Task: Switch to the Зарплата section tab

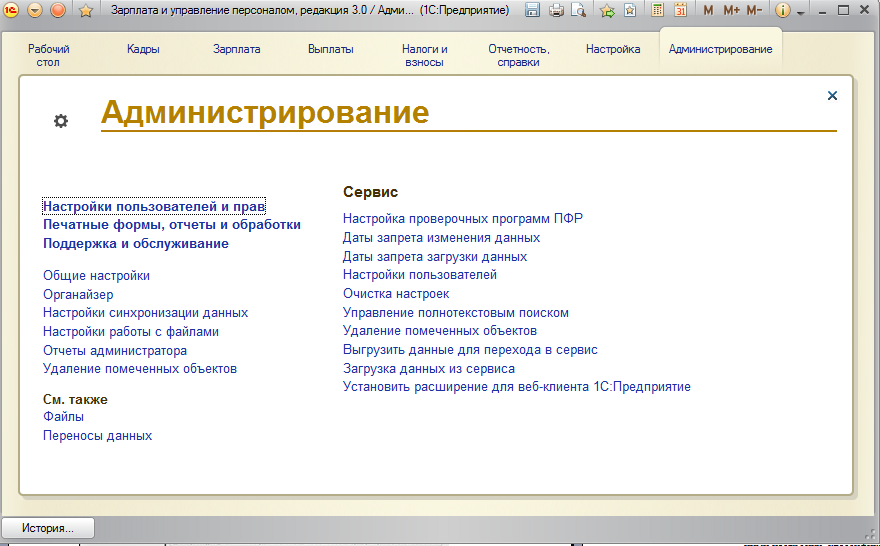Action: [x=236, y=49]
